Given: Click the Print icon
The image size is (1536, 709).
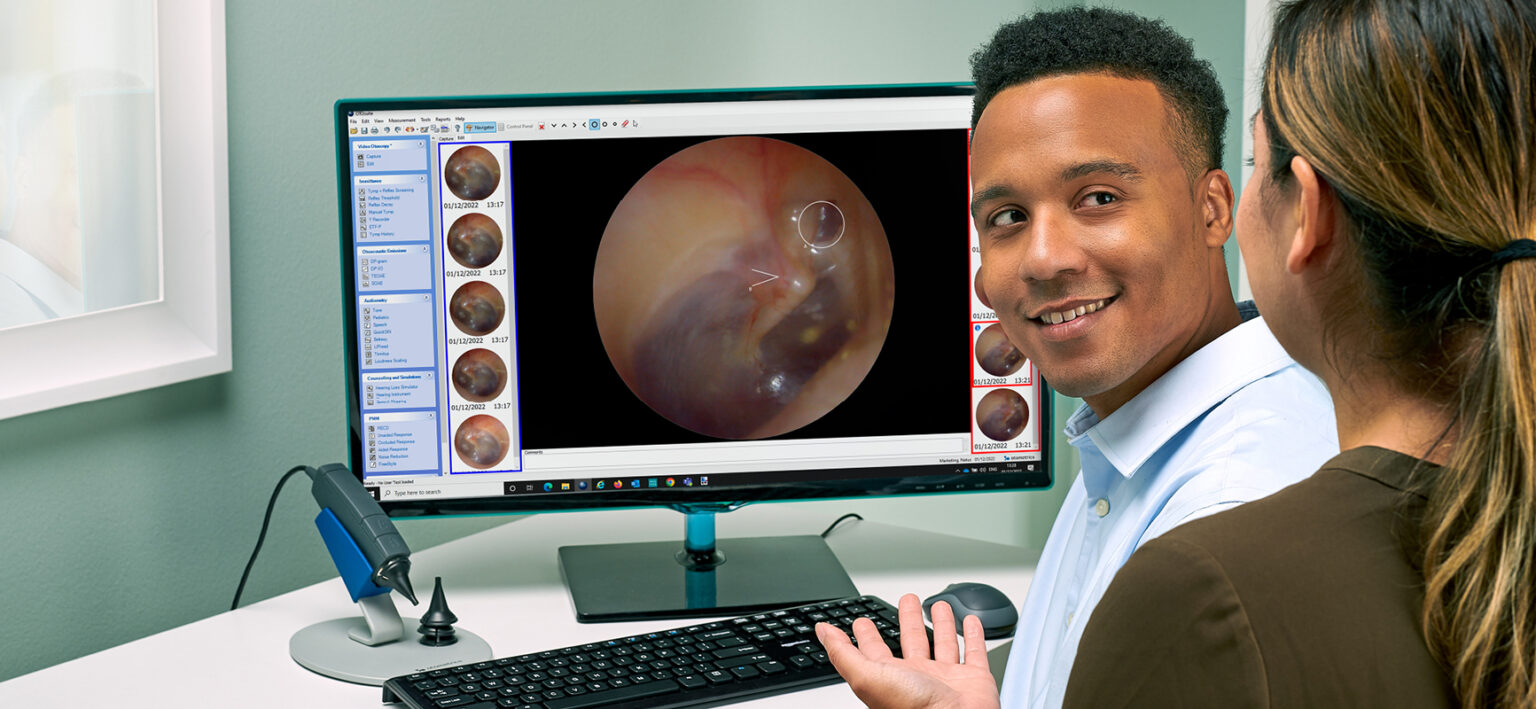Looking at the screenshot, I should tap(373, 126).
